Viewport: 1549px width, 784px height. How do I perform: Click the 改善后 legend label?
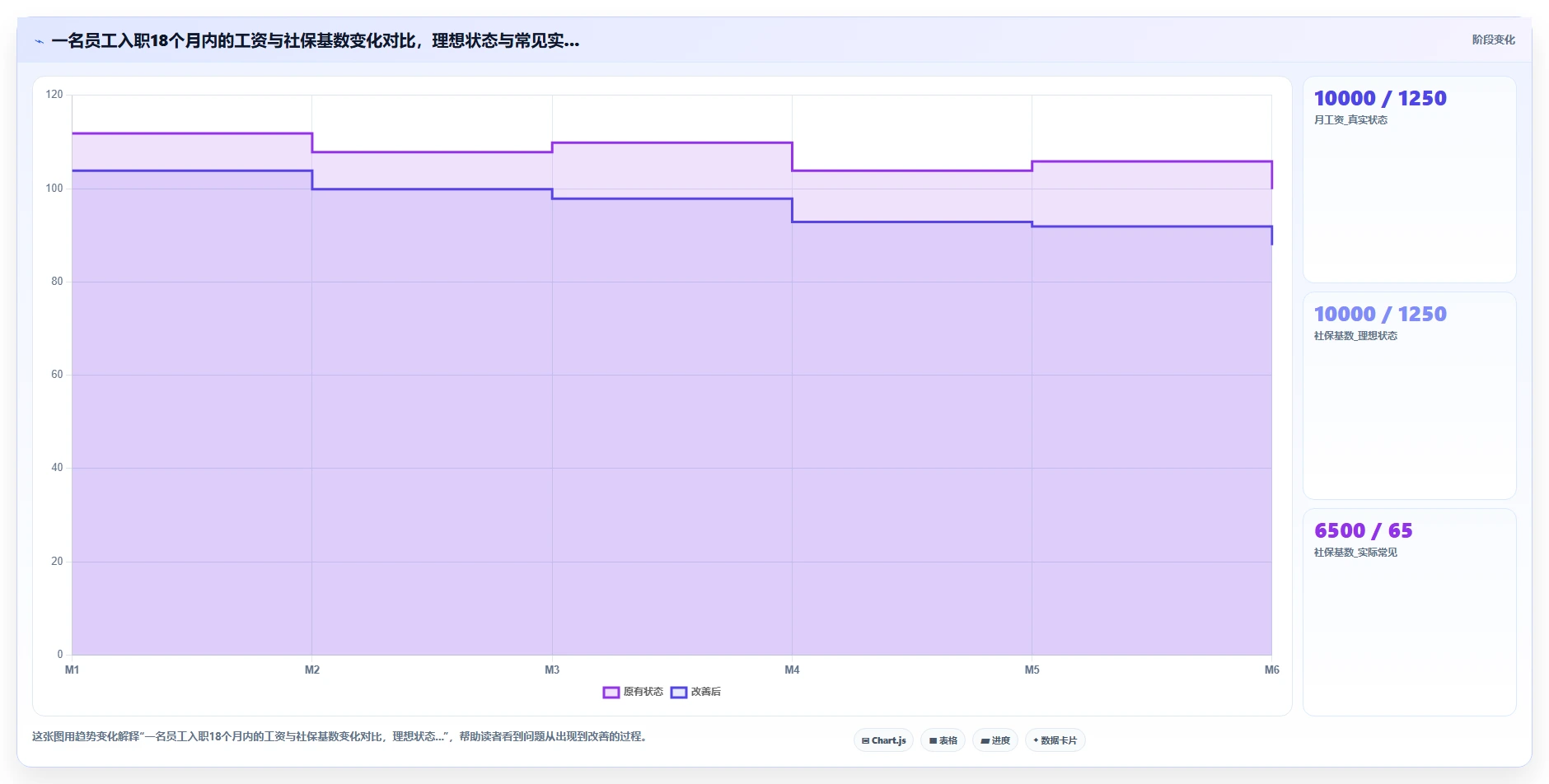coord(705,692)
